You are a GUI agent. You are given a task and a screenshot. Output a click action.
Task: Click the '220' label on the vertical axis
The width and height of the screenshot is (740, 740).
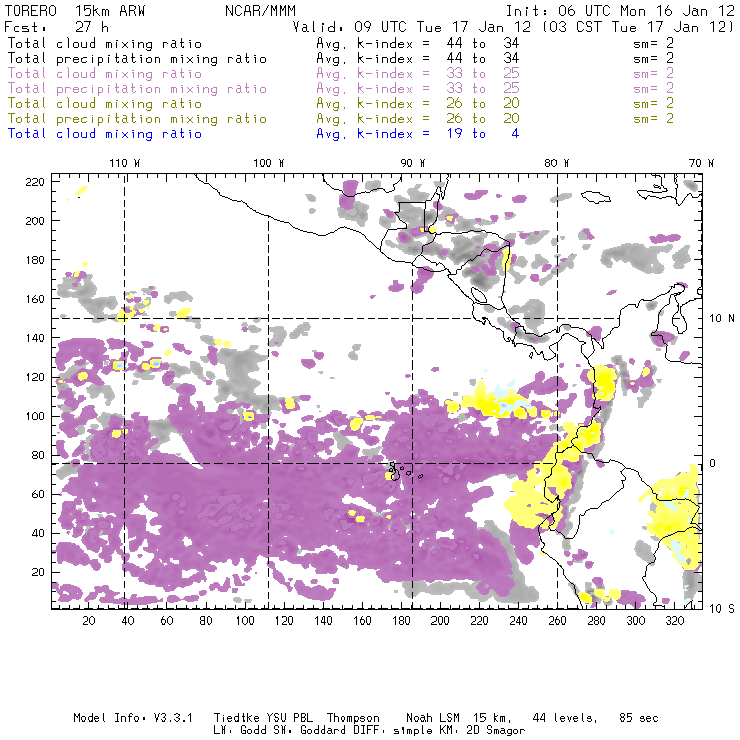35,182
